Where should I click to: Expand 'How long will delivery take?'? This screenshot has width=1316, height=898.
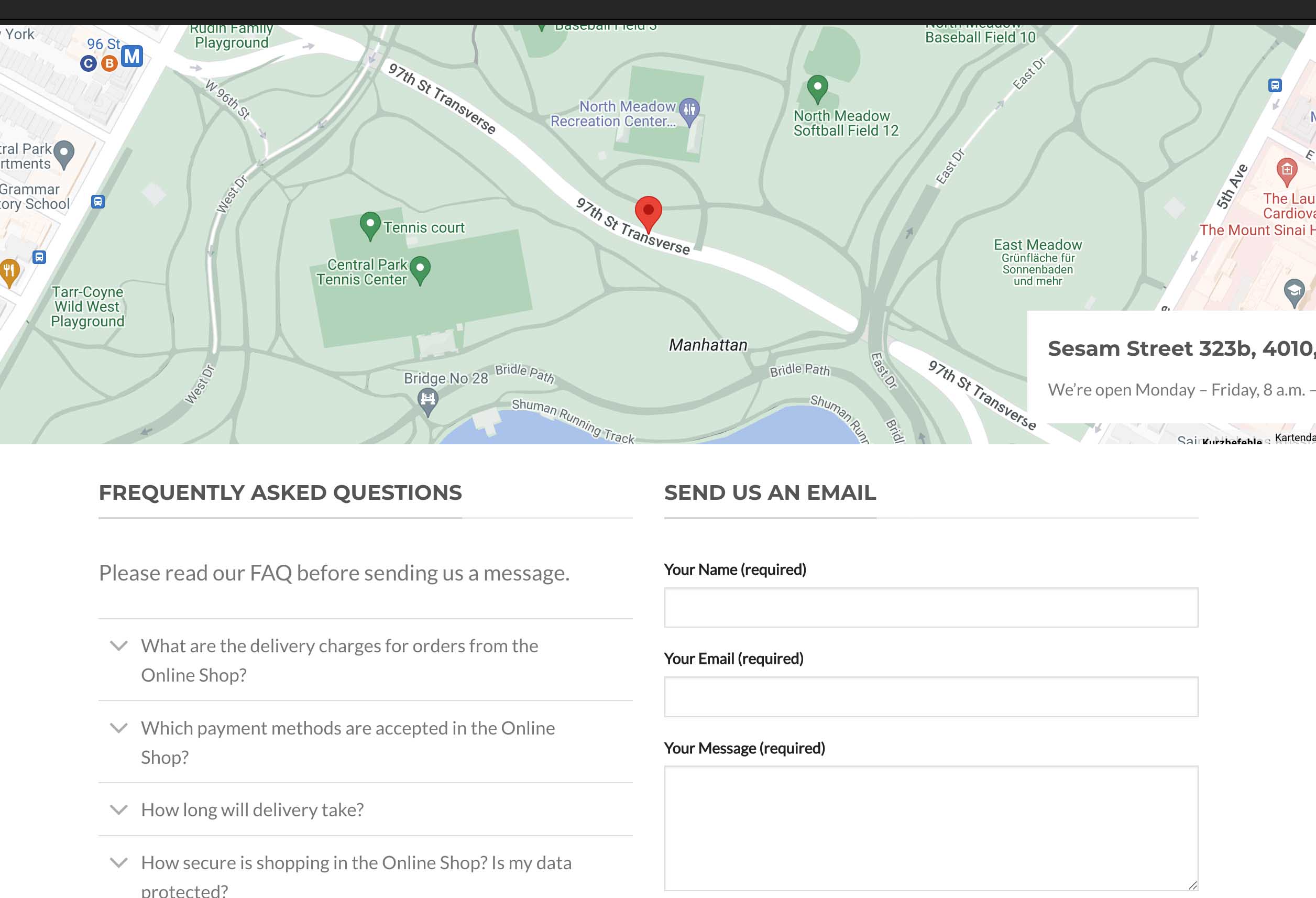point(365,809)
